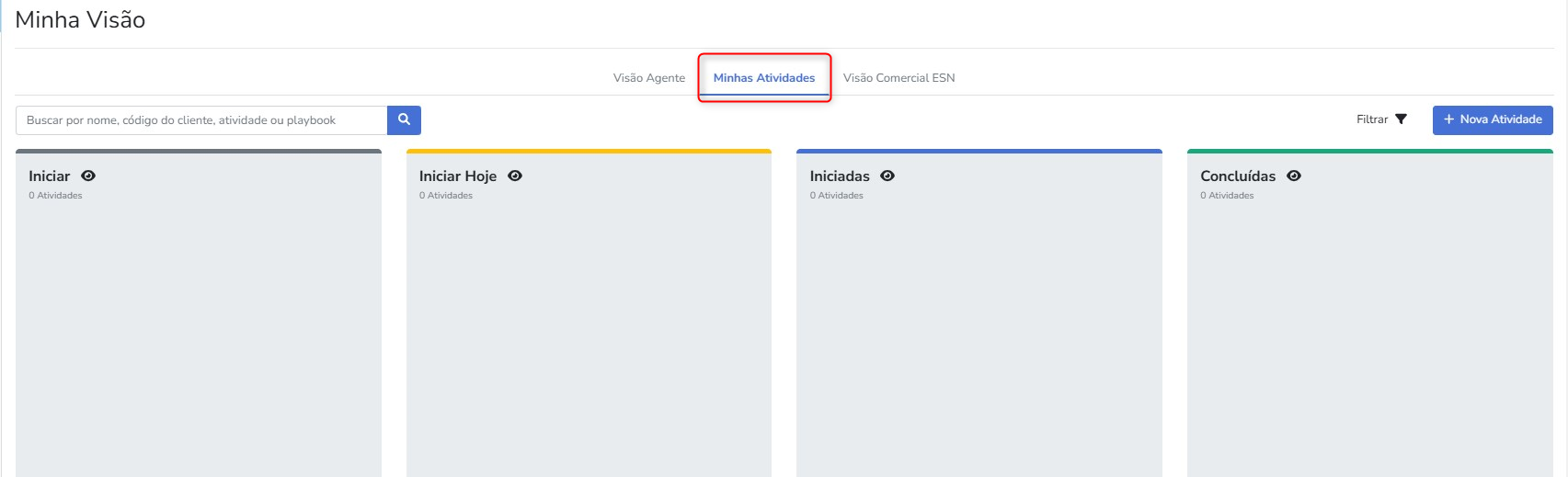Viewport: 1568px width, 477px height.
Task: Click the Minha Visão page heading
Action: 81,20
